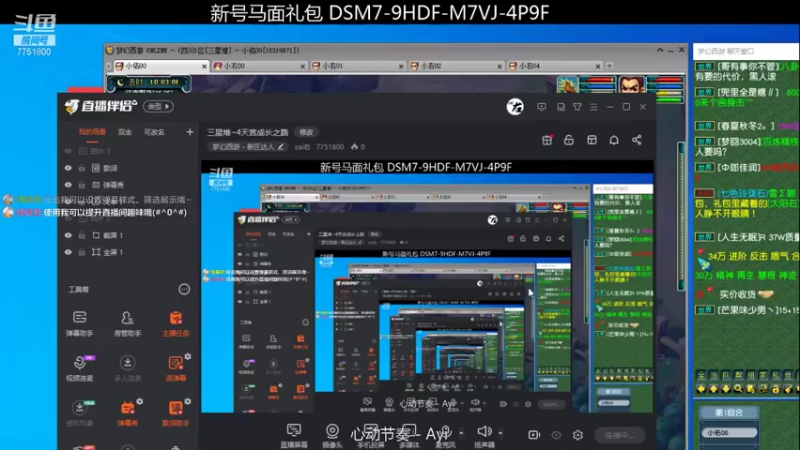
Task: Open the 虚拟形象 tool
Action: [x=80, y=413]
